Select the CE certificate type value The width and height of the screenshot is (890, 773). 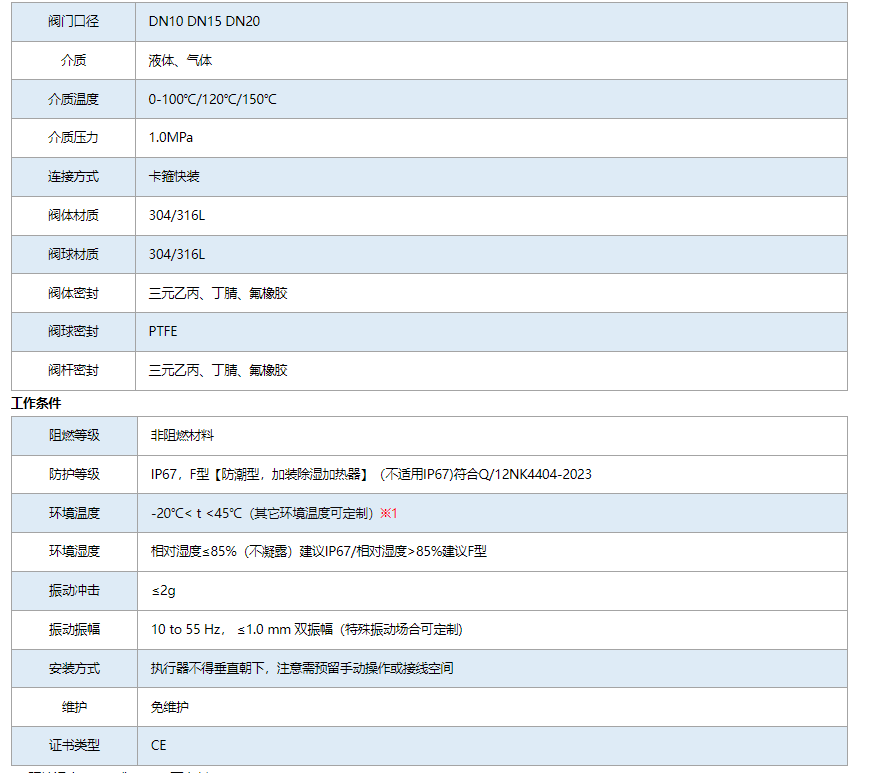coord(158,745)
